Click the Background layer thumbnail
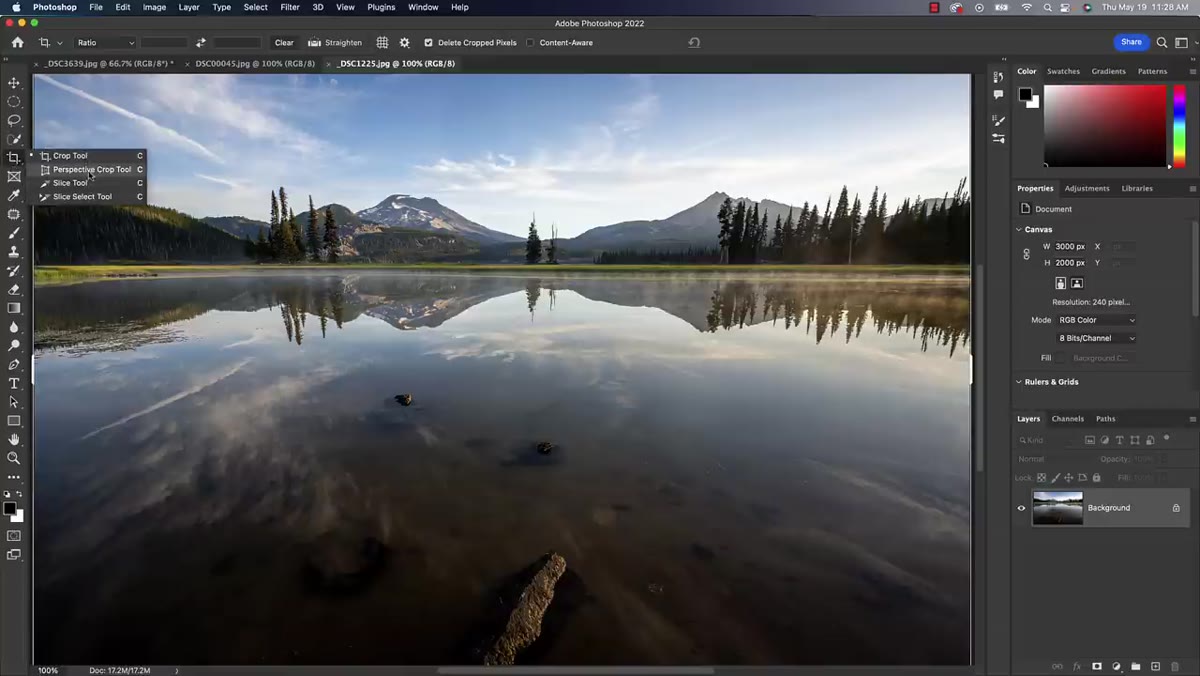This screenshot has width=1200, height=676. [1057, 508]
